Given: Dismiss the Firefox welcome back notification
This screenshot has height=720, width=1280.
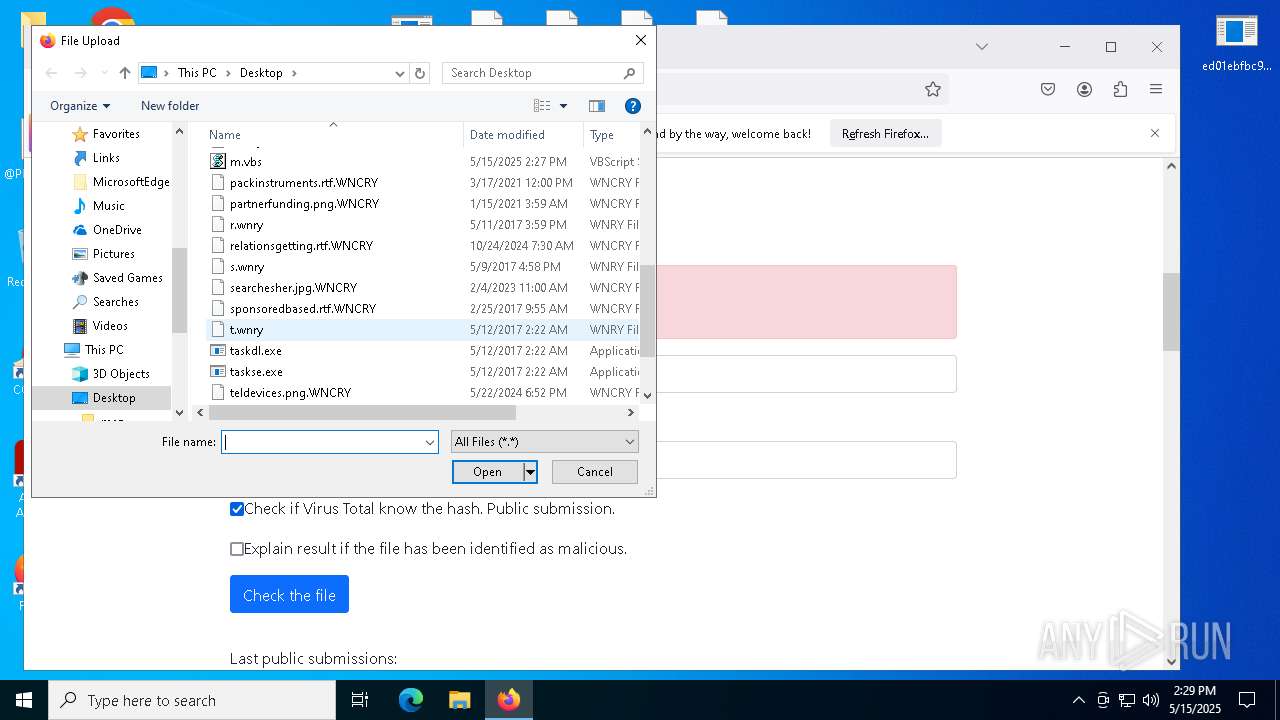Looking at the screenshot, I should point(1155,133).
